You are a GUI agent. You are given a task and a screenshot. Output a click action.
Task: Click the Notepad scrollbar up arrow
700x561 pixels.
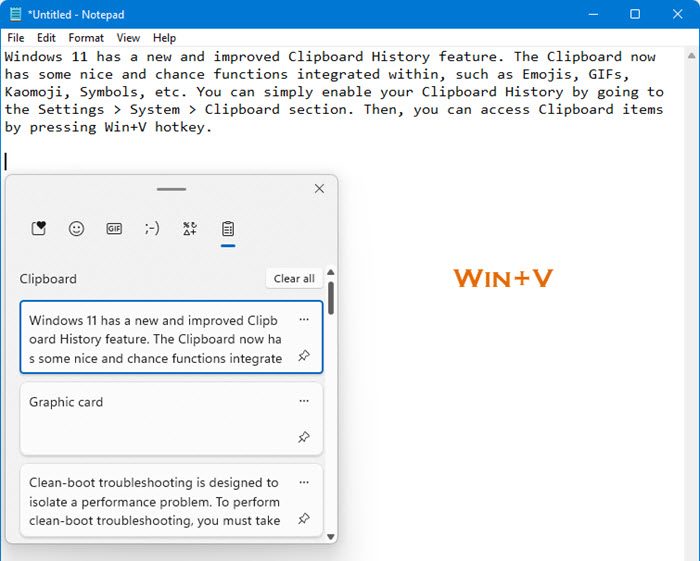692,56
